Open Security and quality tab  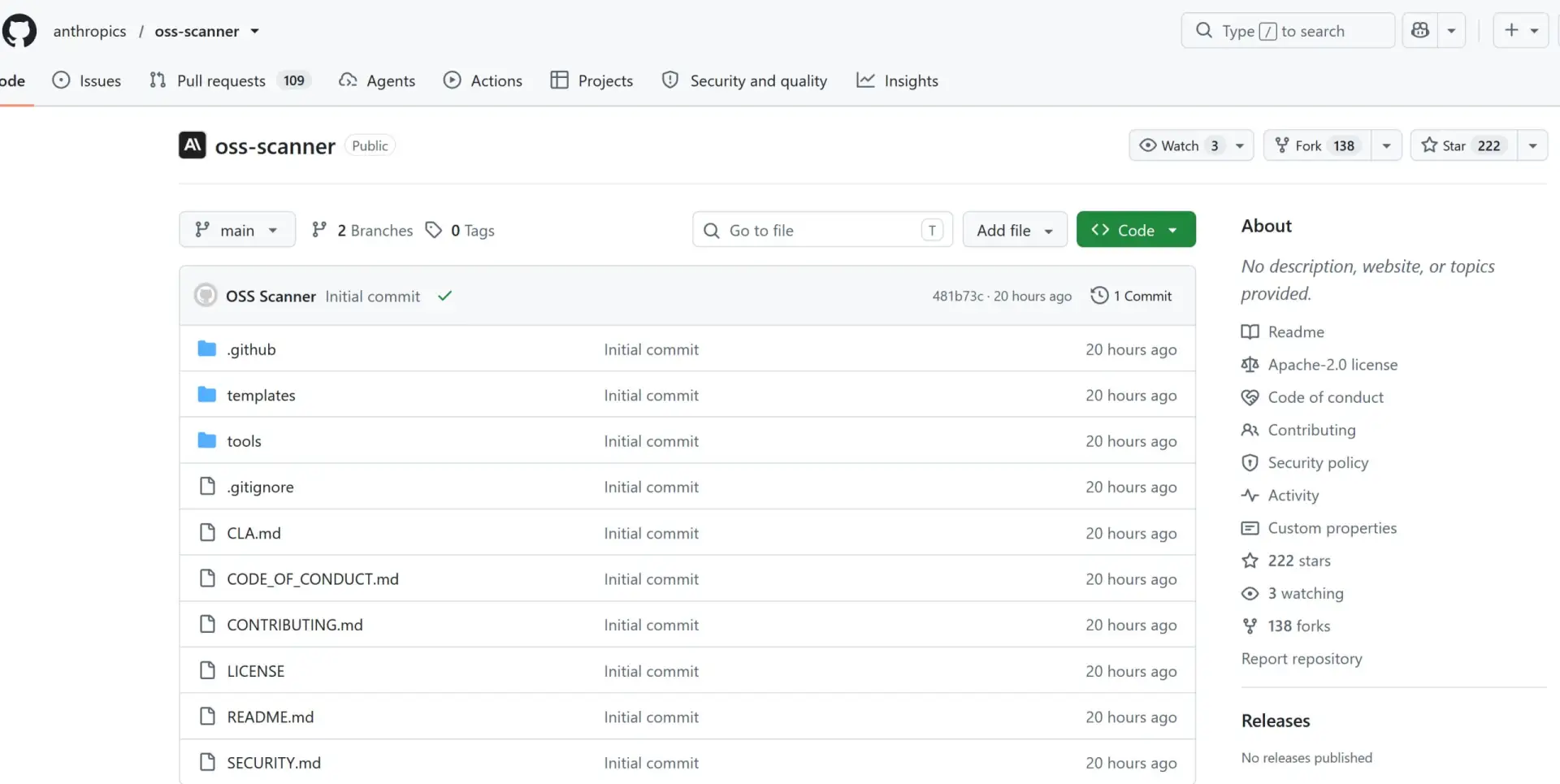744,80
